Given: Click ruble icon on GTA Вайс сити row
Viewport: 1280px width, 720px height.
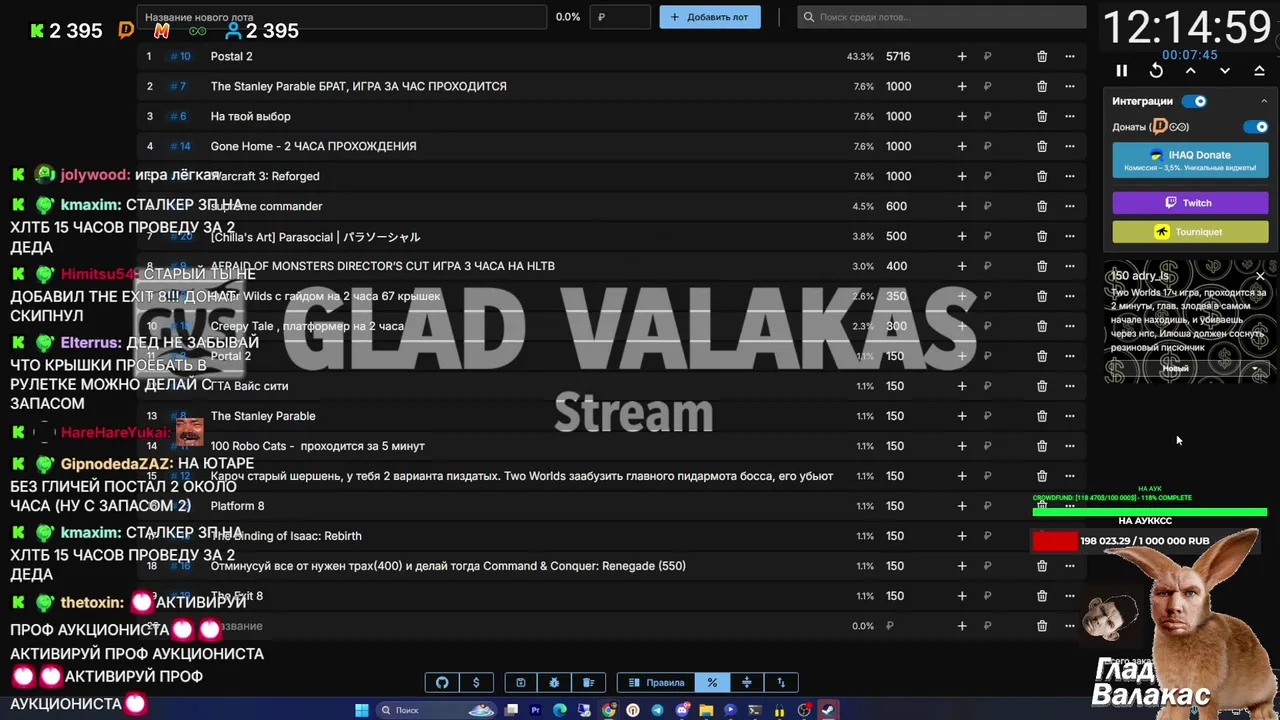Looking at the screenshot, I should (x=987, y=387).
